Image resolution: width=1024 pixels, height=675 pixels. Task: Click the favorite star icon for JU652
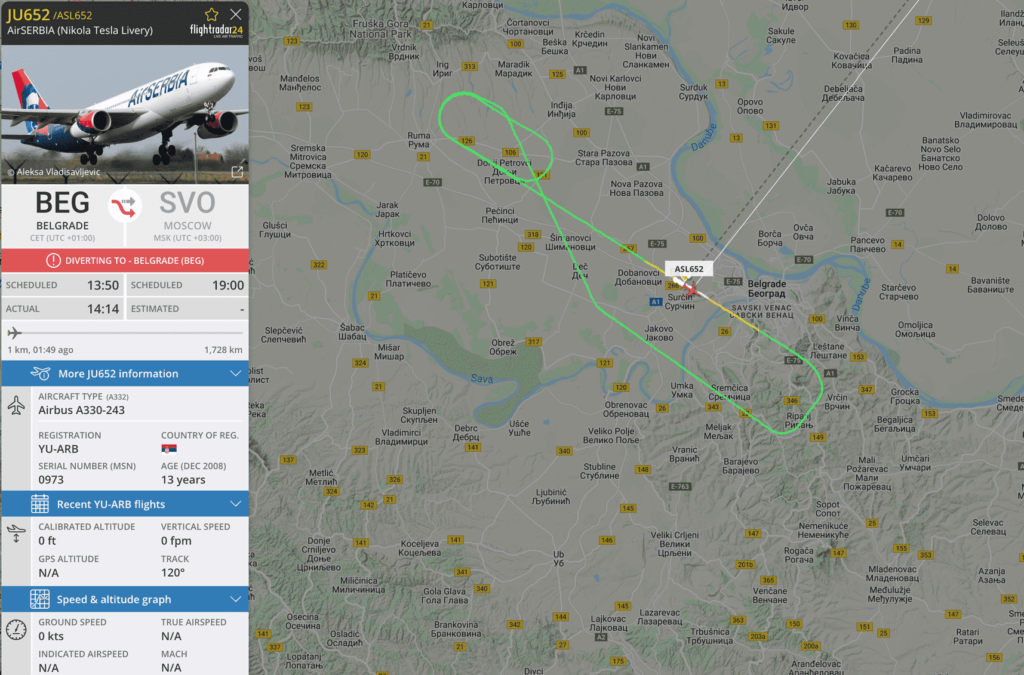point(212,14)
